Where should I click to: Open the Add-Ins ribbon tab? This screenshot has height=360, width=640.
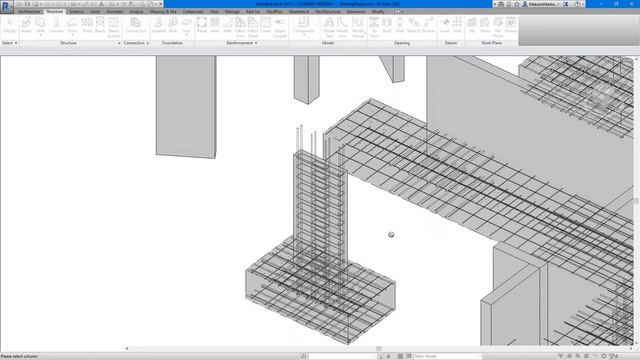pos(253,12)
